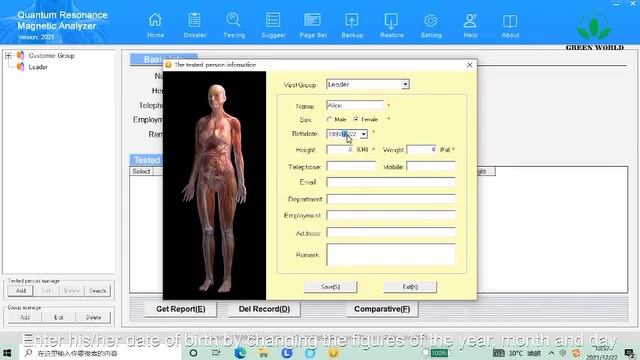
Task: Click the Green World logo
Action: point(594,31)
